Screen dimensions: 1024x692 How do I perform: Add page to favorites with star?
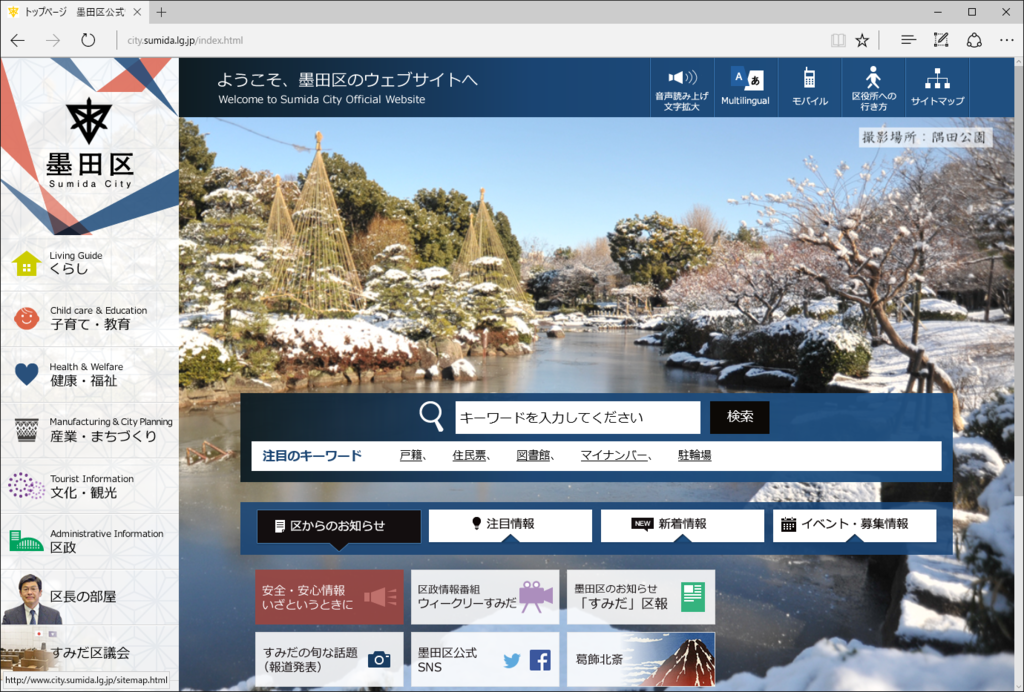[862, 40]
